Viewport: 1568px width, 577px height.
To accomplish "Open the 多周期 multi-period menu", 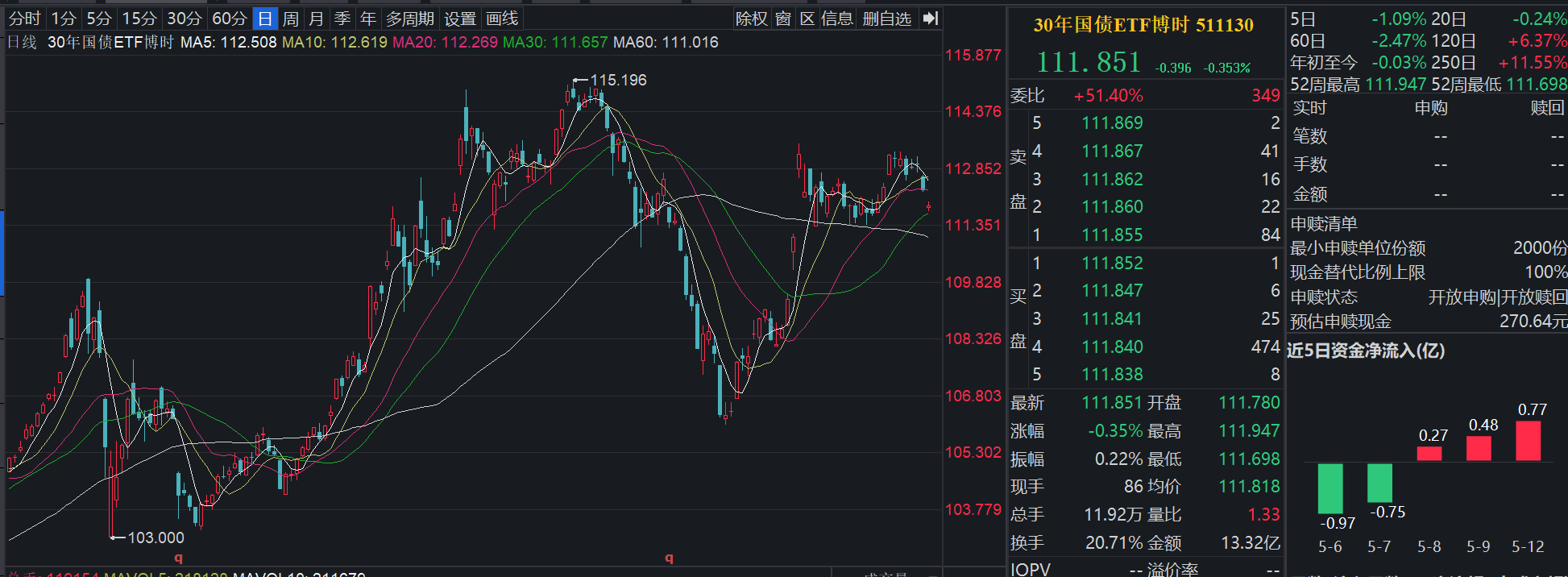I will [x=409, y=19].
